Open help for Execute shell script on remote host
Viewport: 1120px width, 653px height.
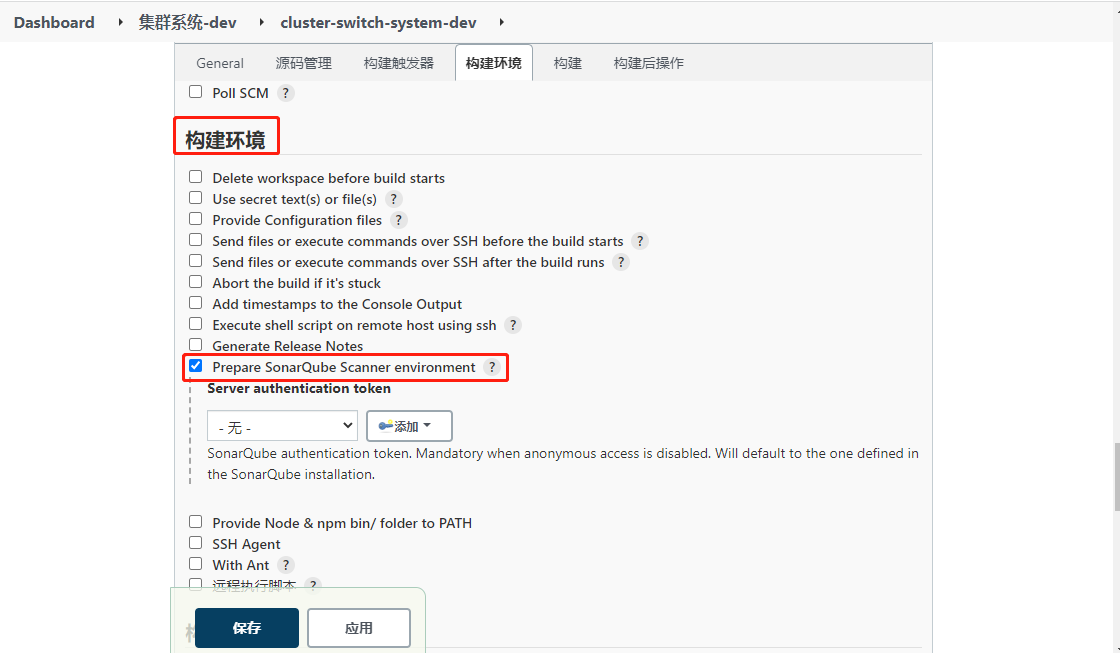click(x=513, y=325)
